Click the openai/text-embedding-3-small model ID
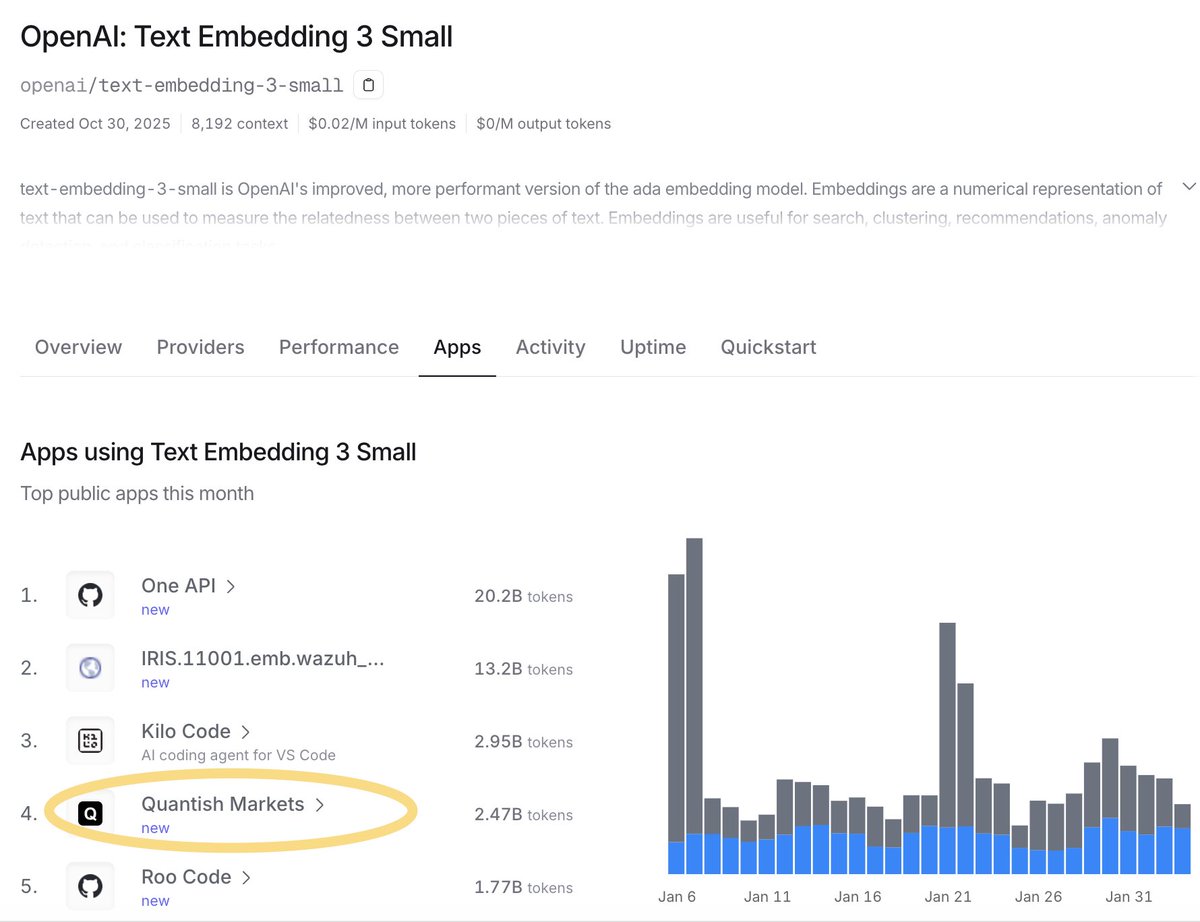The height and width of the screenshot is (922, 1200). pos(182,86)
